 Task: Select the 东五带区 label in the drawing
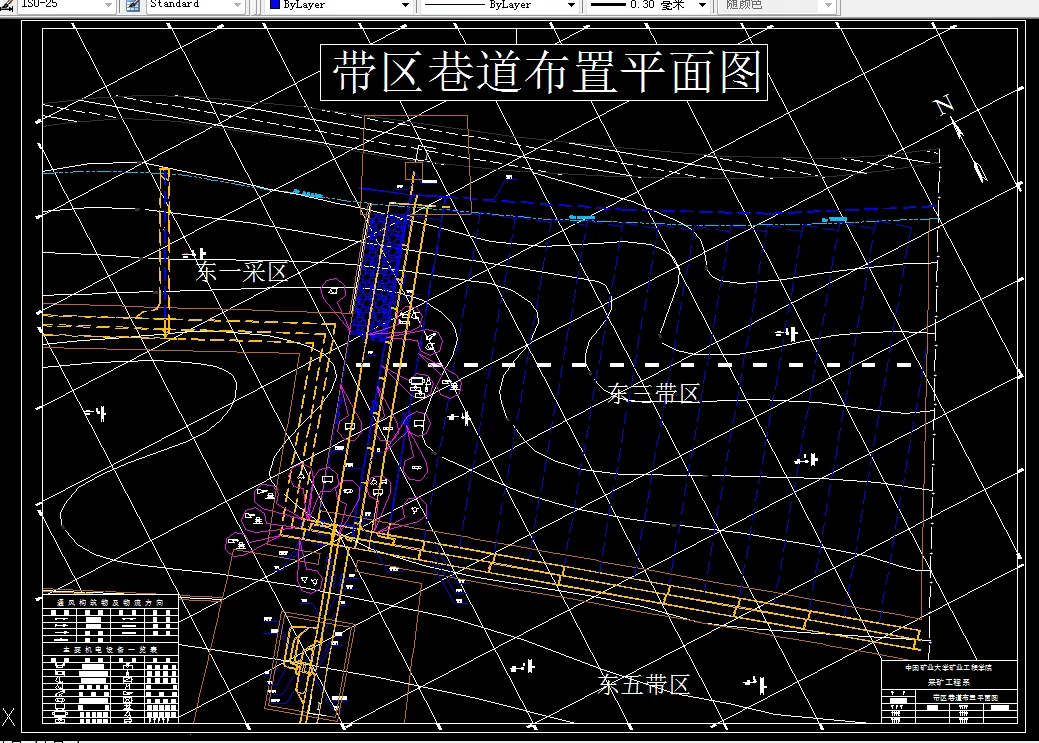coord(645,684)
